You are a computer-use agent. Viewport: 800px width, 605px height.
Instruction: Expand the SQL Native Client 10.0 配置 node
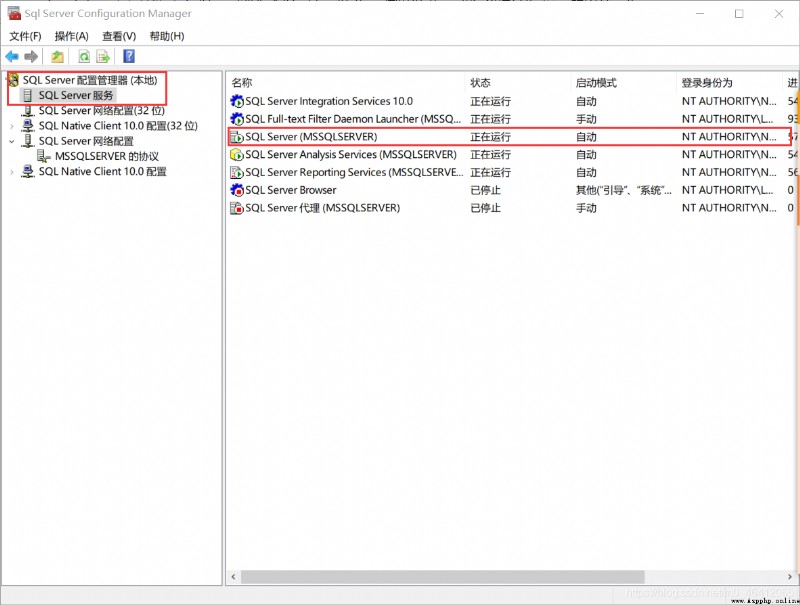point(12,172)
